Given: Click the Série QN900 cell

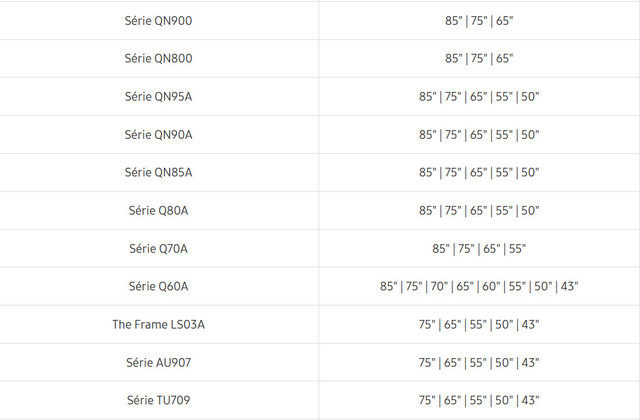Looking at the screenshot, I should click(159, 20).
